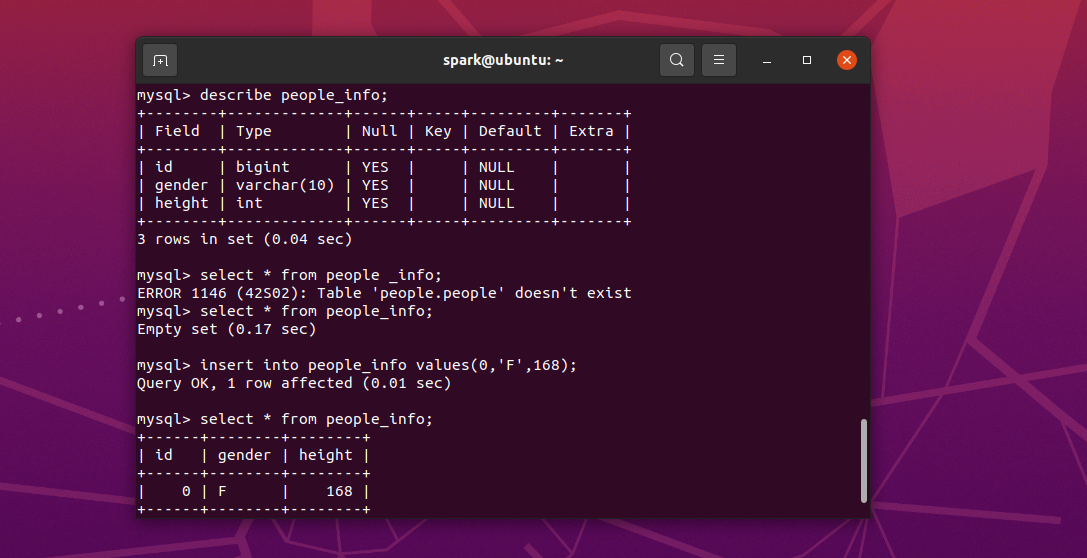1087x558 pixels.
Task: Click the insert into people_info command
Action: coord(388,365)
